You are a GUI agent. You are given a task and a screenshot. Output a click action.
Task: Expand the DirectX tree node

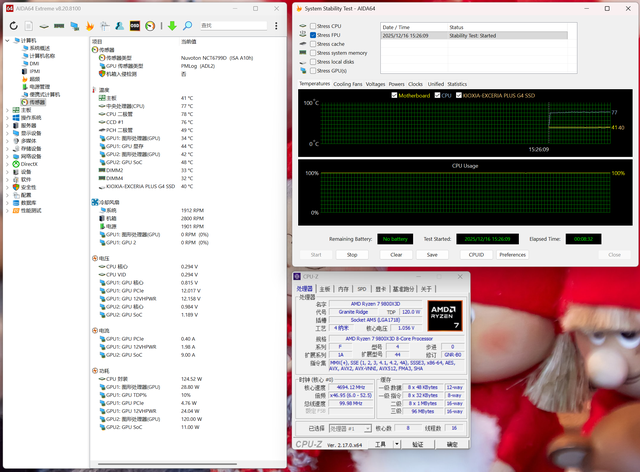coord(8,163)
